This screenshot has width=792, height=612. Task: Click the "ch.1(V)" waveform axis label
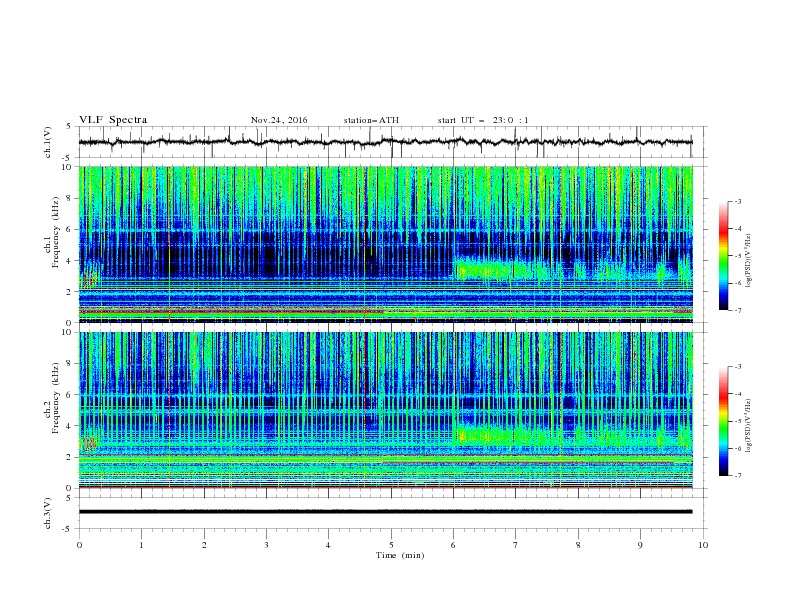click(48, 142)
